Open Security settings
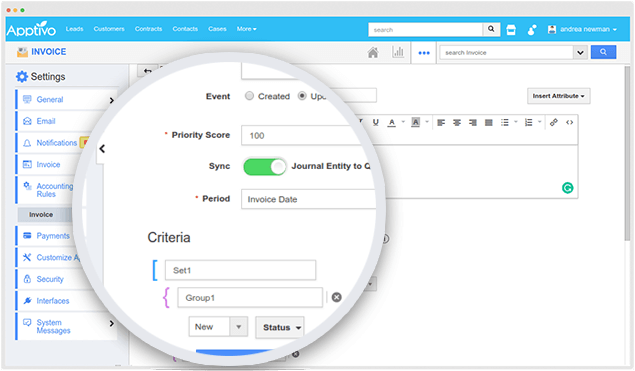The image size is (635, 371). [50, 279]
